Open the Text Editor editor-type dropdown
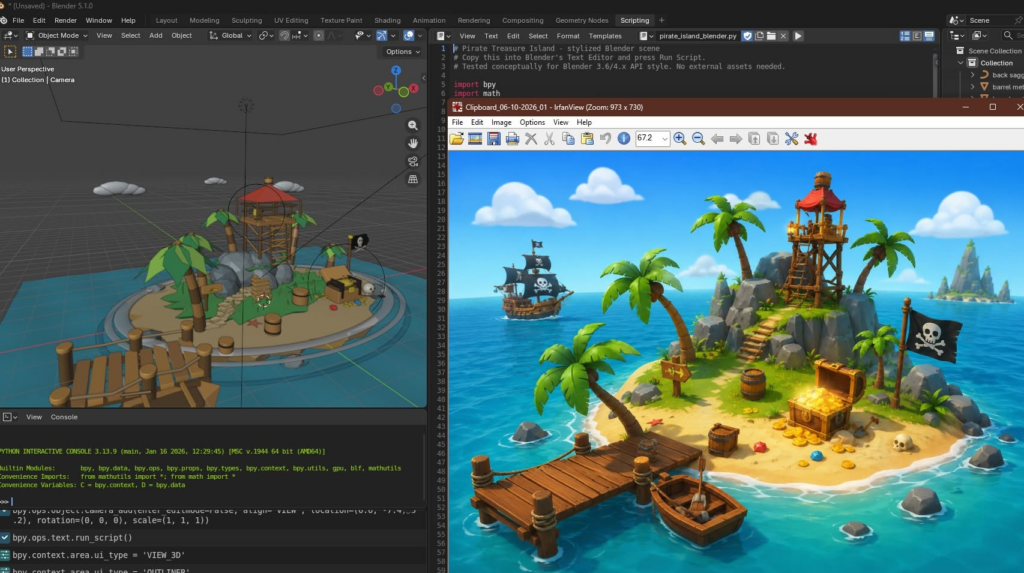1024x573 pixels. click(x=444, y=36)
